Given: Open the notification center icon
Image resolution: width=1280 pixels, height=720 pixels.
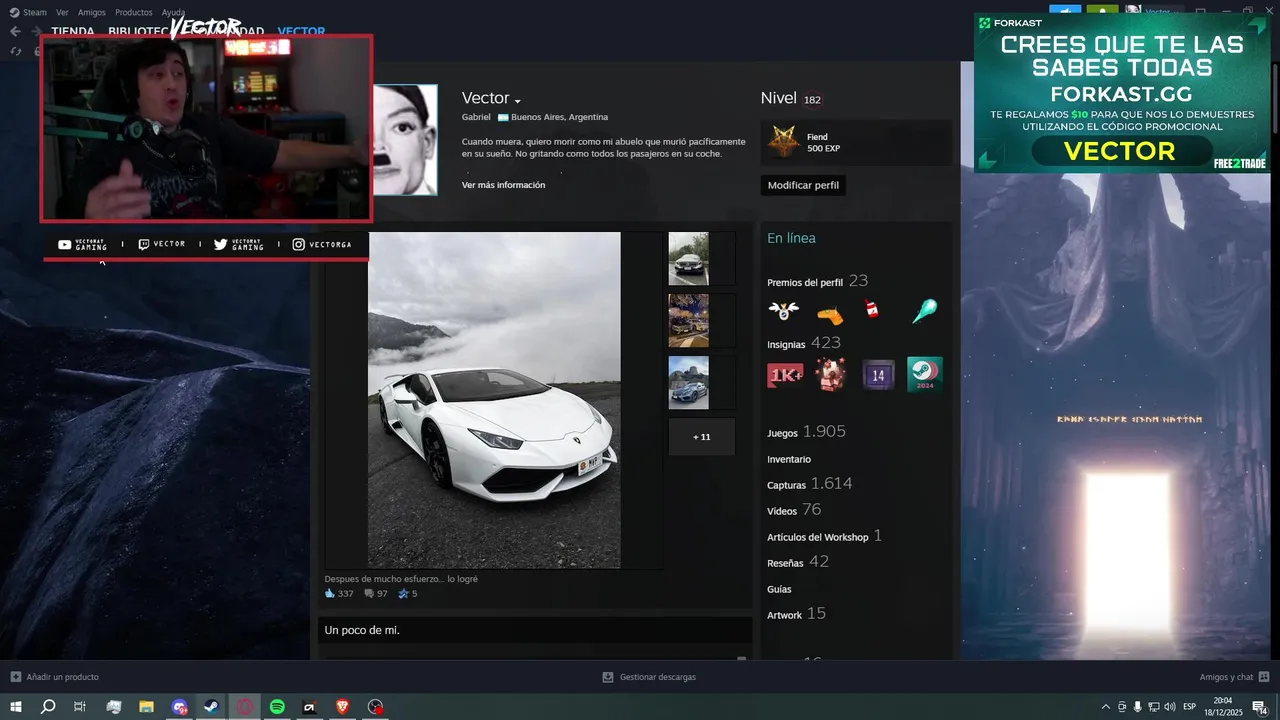Looking at the screenshot, I should pos(1260,707).
